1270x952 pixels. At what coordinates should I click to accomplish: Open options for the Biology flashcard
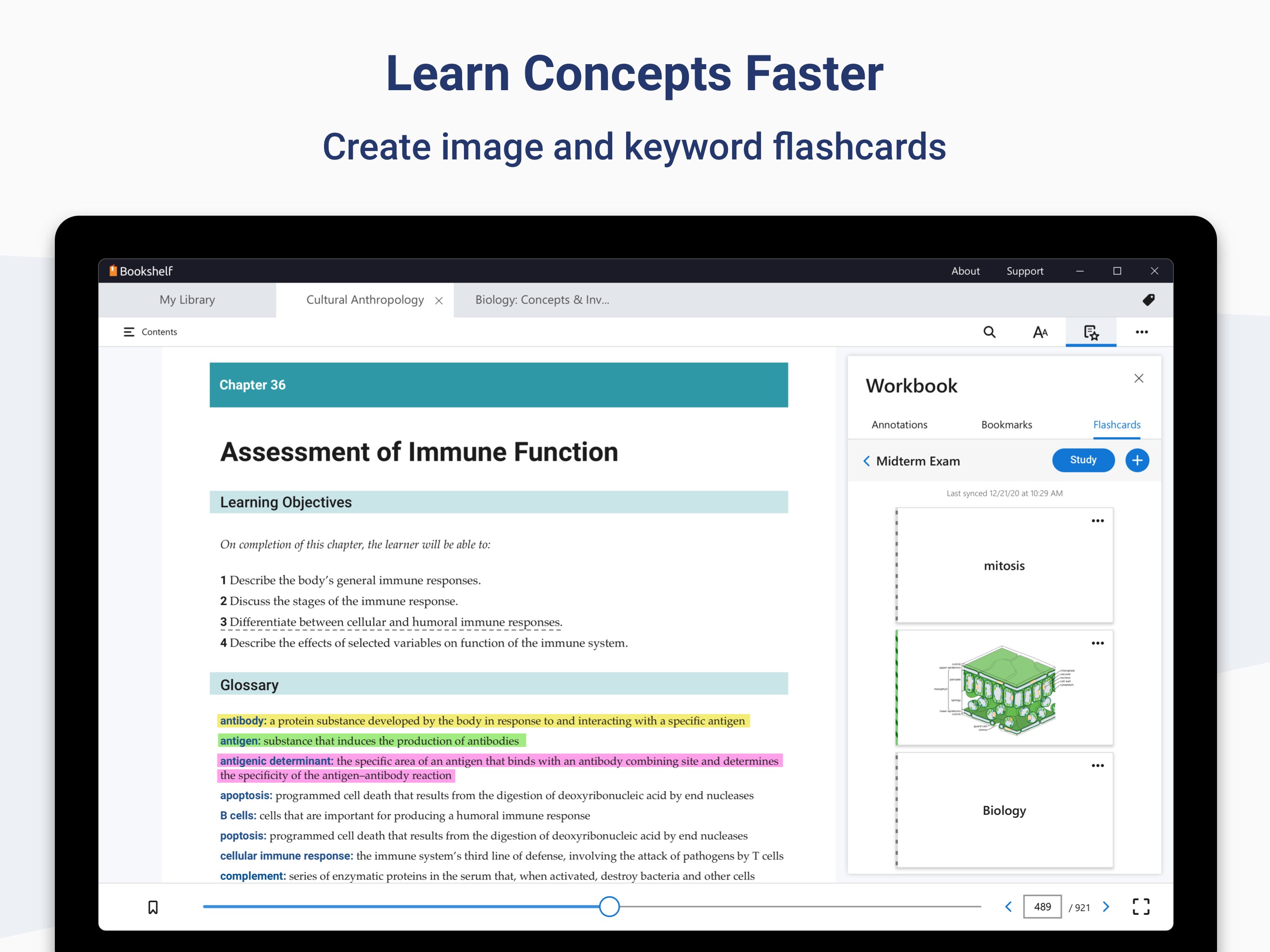(1097, 766)
